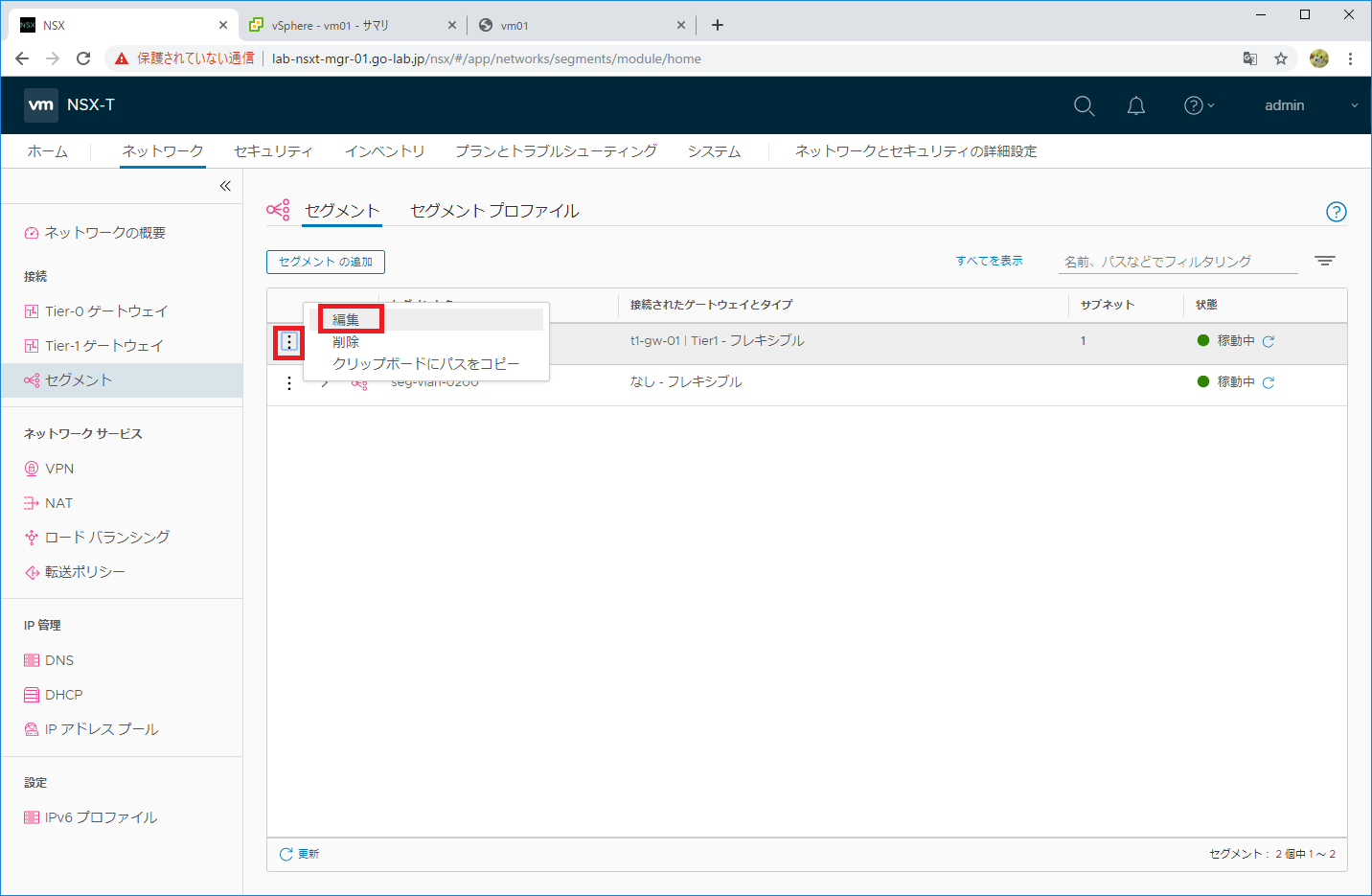This screenshot has width=1372, height=896.
Task: Click the なし - フレキシブル cell
Action: tap(686, 381)
